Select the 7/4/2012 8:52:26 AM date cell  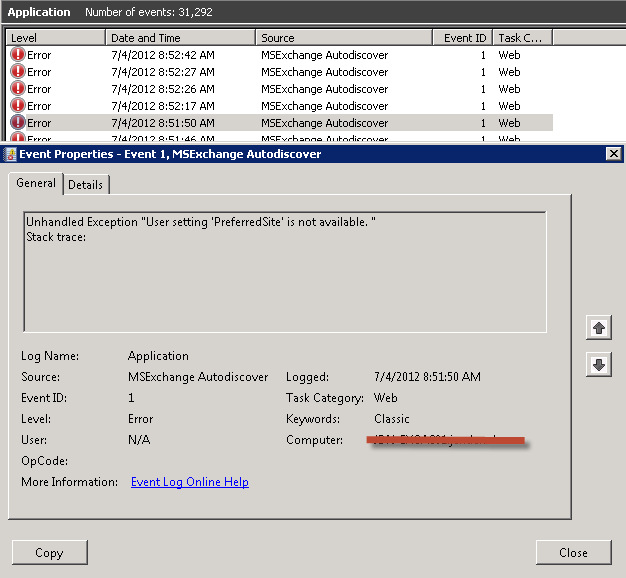[163, 89]
